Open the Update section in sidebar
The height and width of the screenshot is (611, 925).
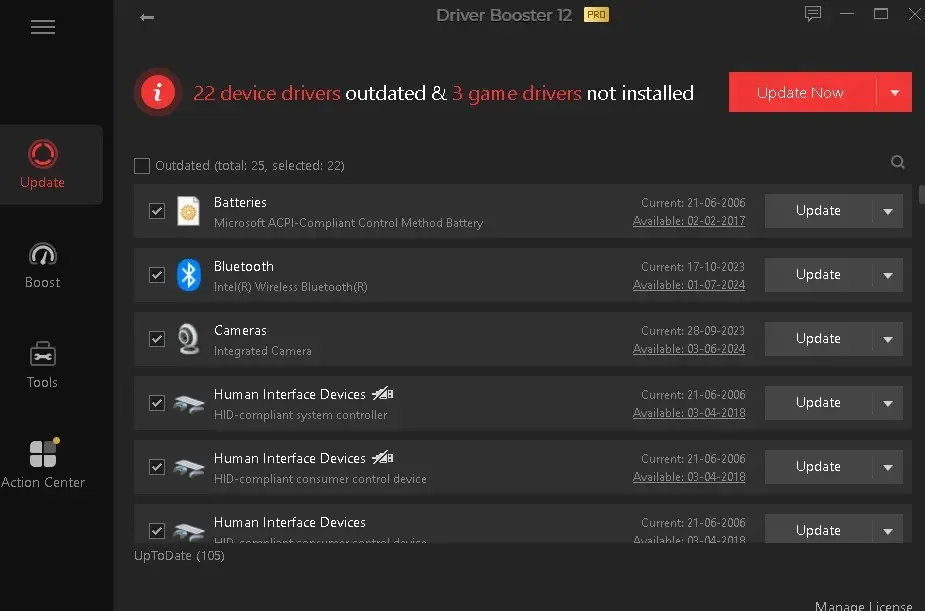pos(42,165)
